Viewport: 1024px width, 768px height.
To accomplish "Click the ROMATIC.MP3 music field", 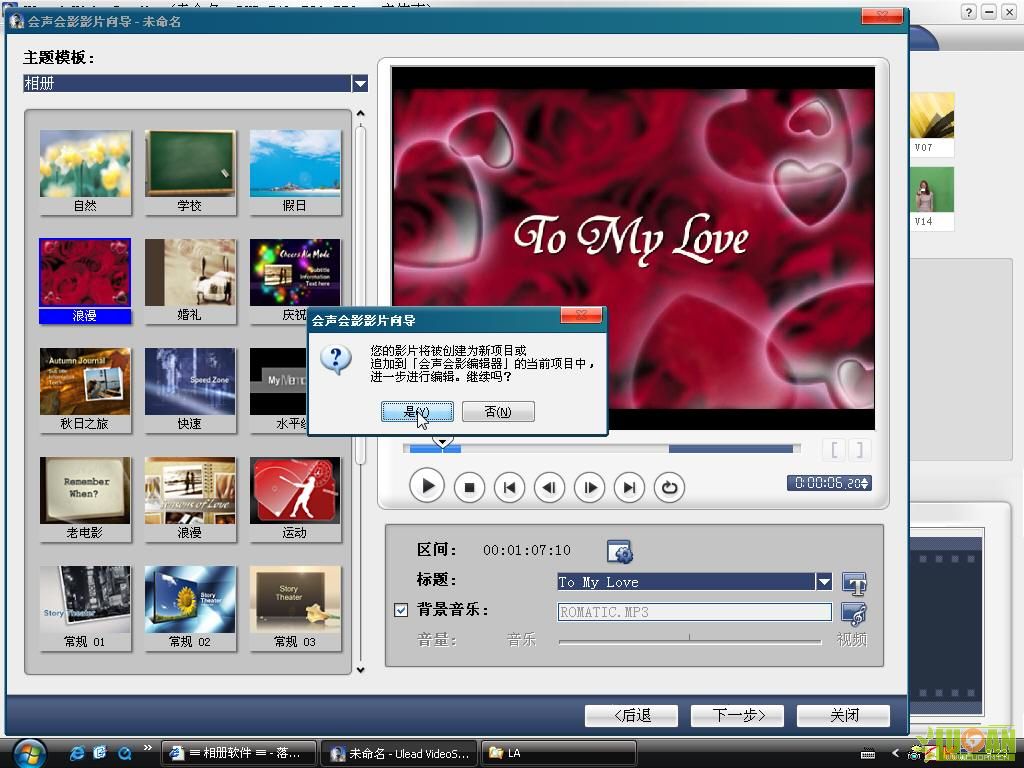I will click(694, 612).
